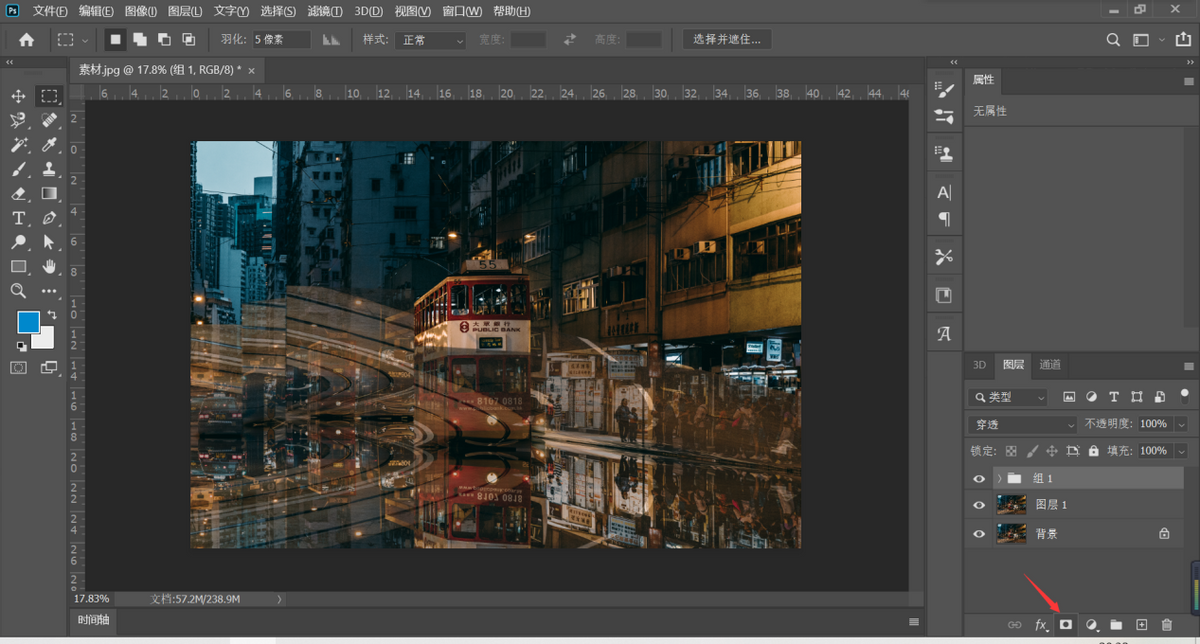This screenshot has height=644, width=1200.
Task: Toggle shape layer filter
Action: tap(1137, 397)
